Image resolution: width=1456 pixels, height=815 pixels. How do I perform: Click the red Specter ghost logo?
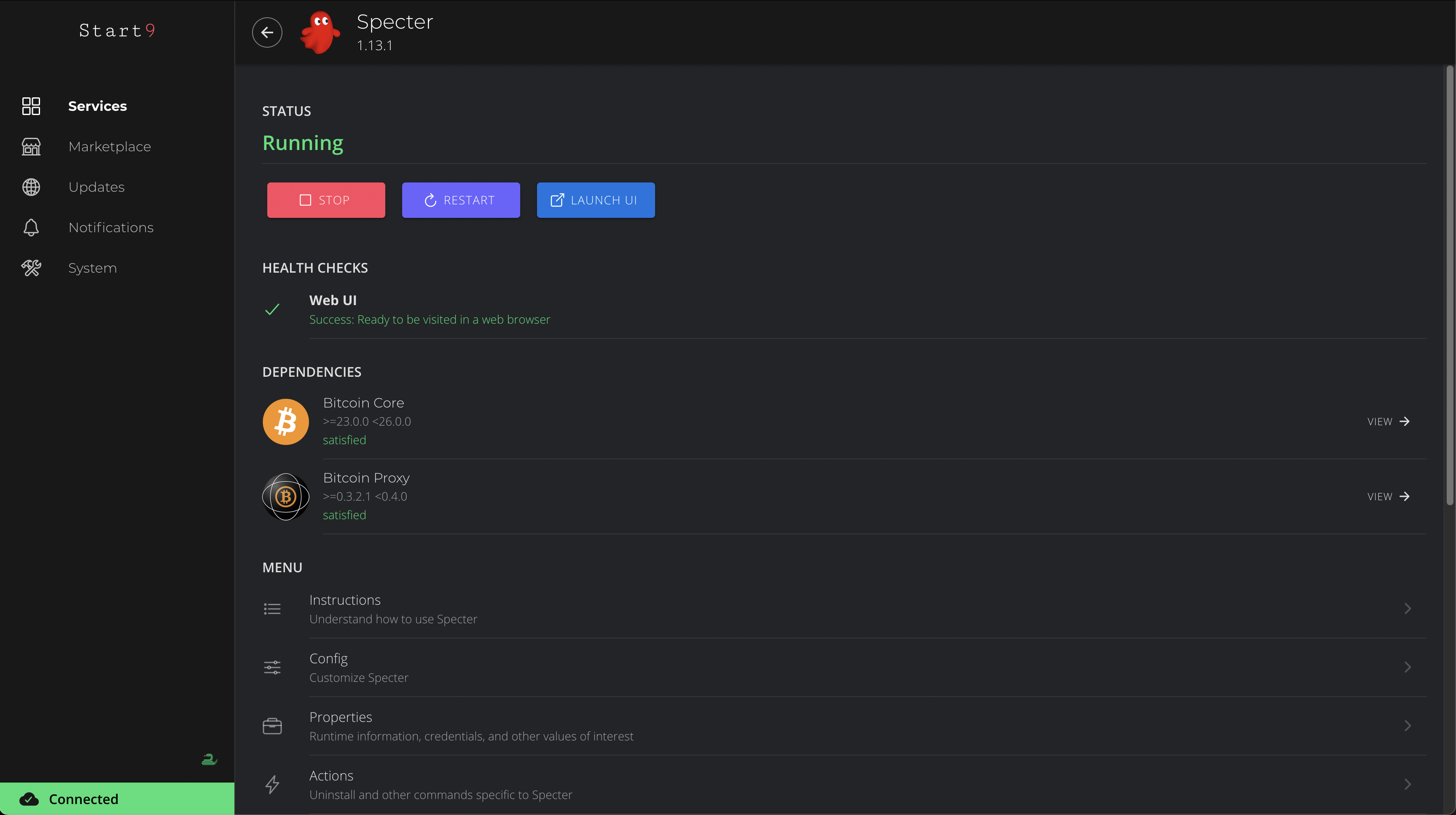pos(320,32)
